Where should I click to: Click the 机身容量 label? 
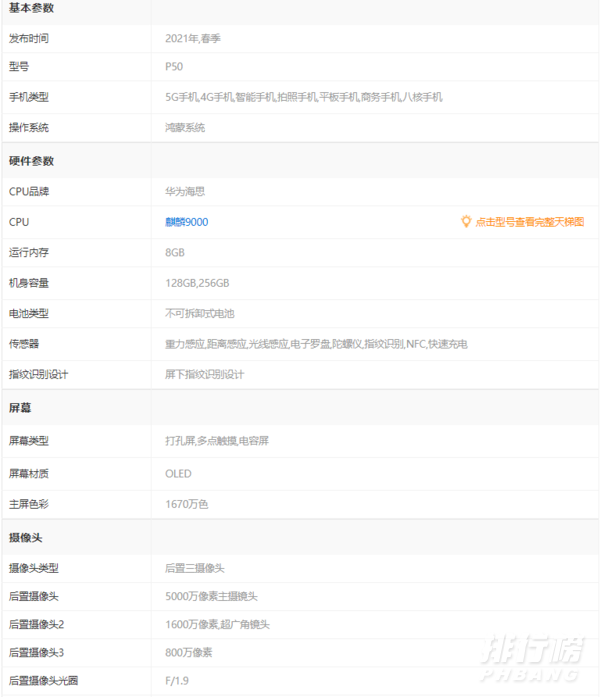pos(29,283)
